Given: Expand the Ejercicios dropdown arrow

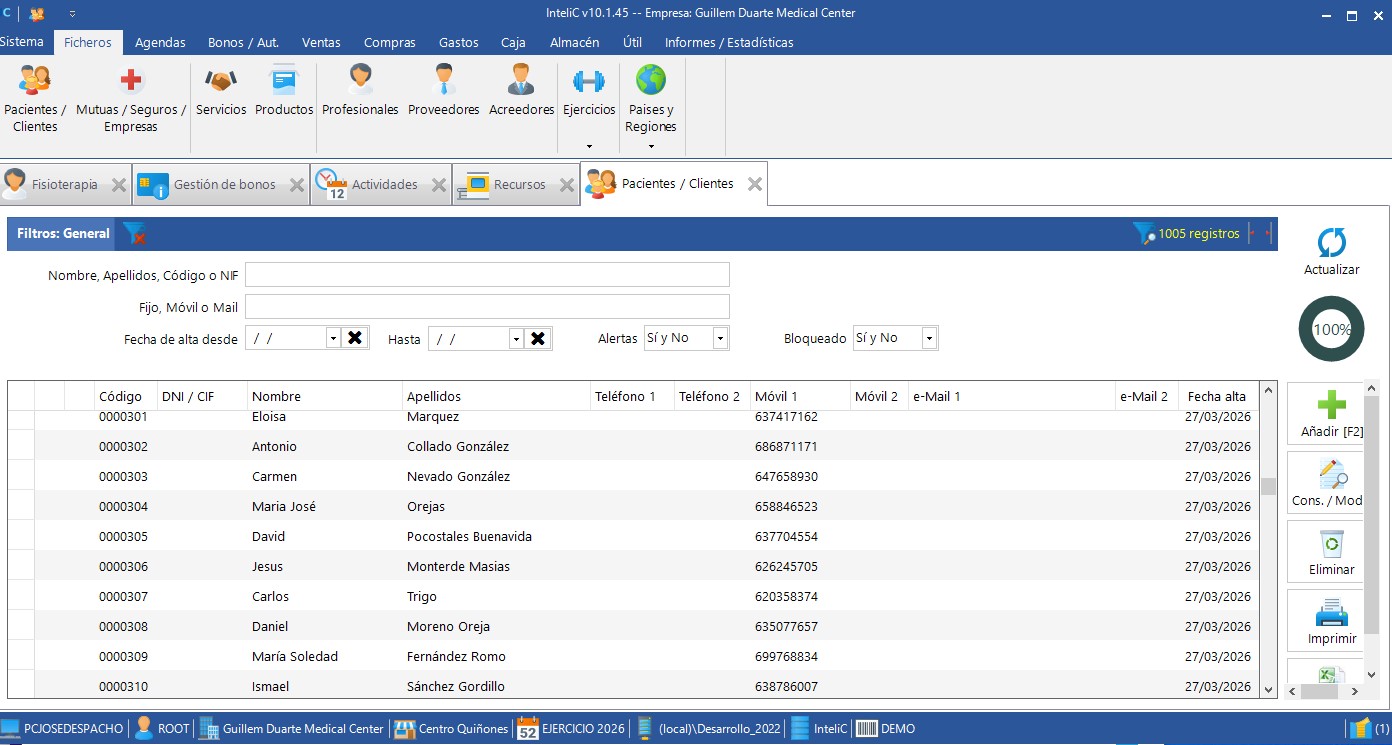Looking at the screenshot, I should 589,146.
